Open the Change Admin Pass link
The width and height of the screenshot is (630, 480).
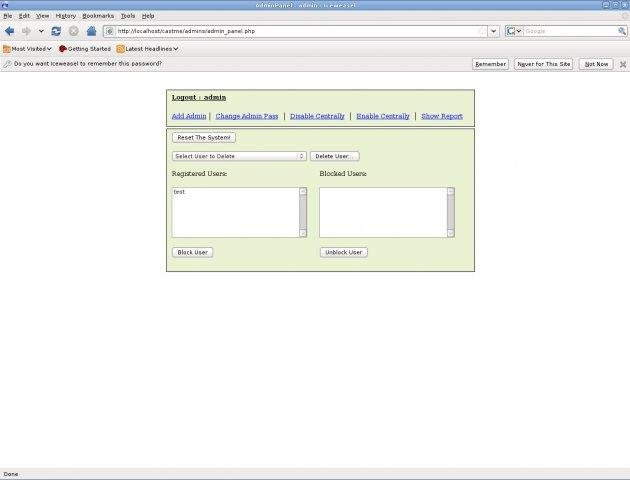(x=247, y=116)
